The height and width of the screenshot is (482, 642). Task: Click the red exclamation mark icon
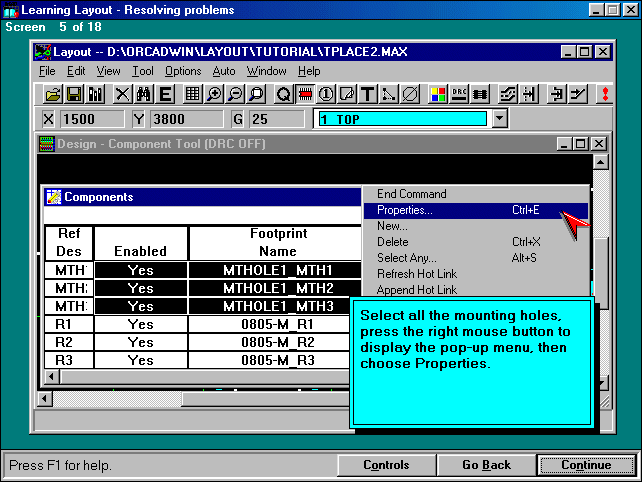click(603, 94)
